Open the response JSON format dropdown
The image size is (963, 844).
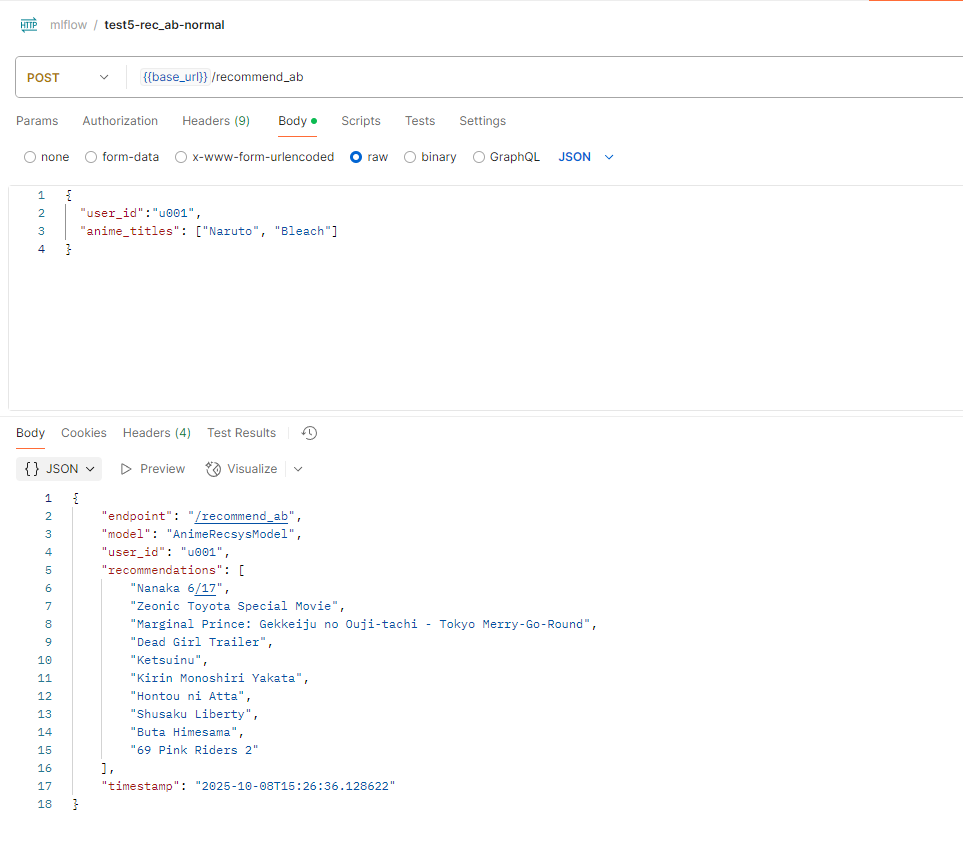[x=60, y=469]
